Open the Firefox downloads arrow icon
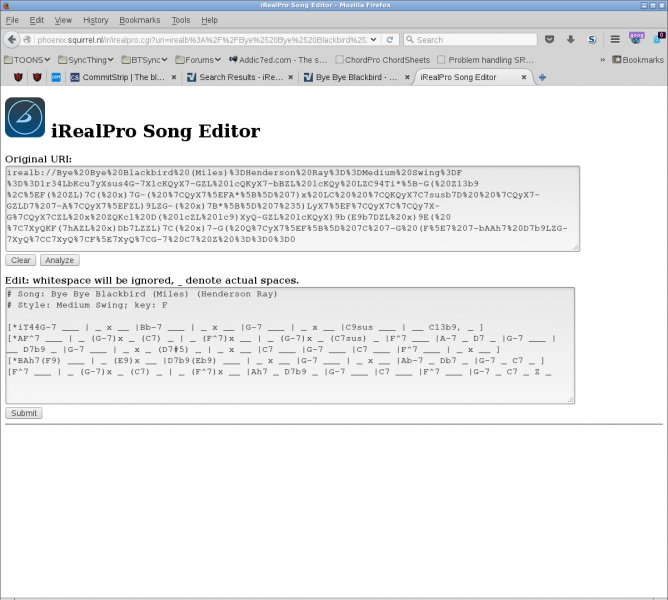 click(570, 40)
